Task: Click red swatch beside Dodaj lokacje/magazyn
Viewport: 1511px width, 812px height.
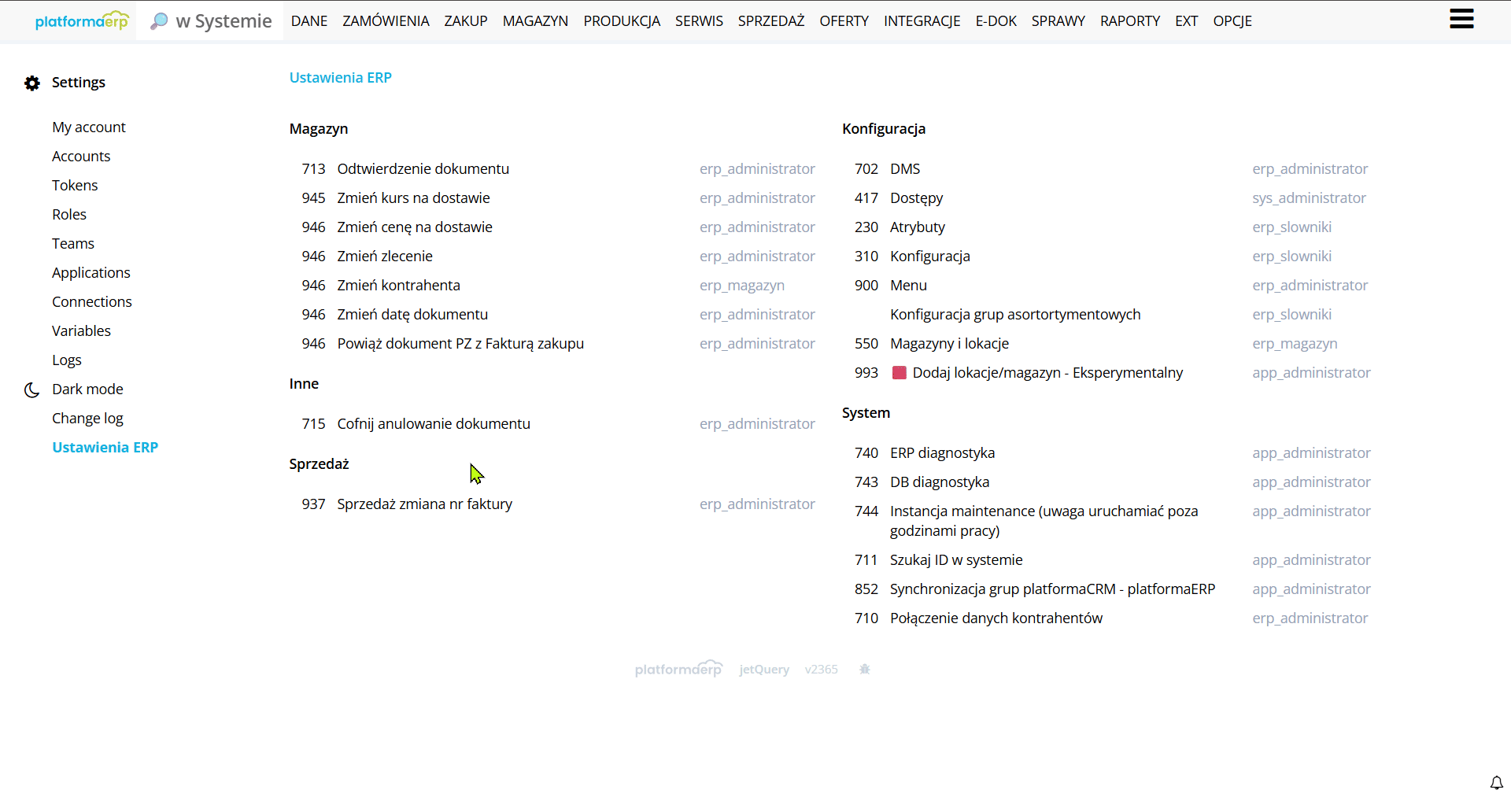Action: 899,373
